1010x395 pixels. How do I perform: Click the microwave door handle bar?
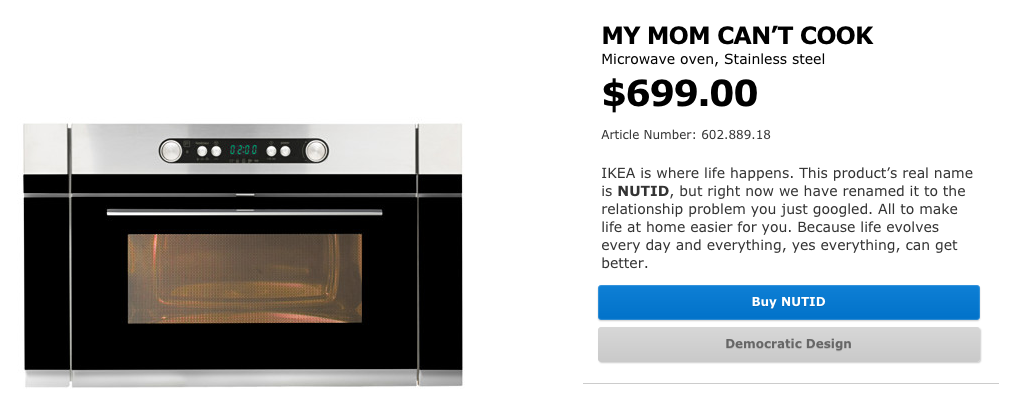coord(244,212)
